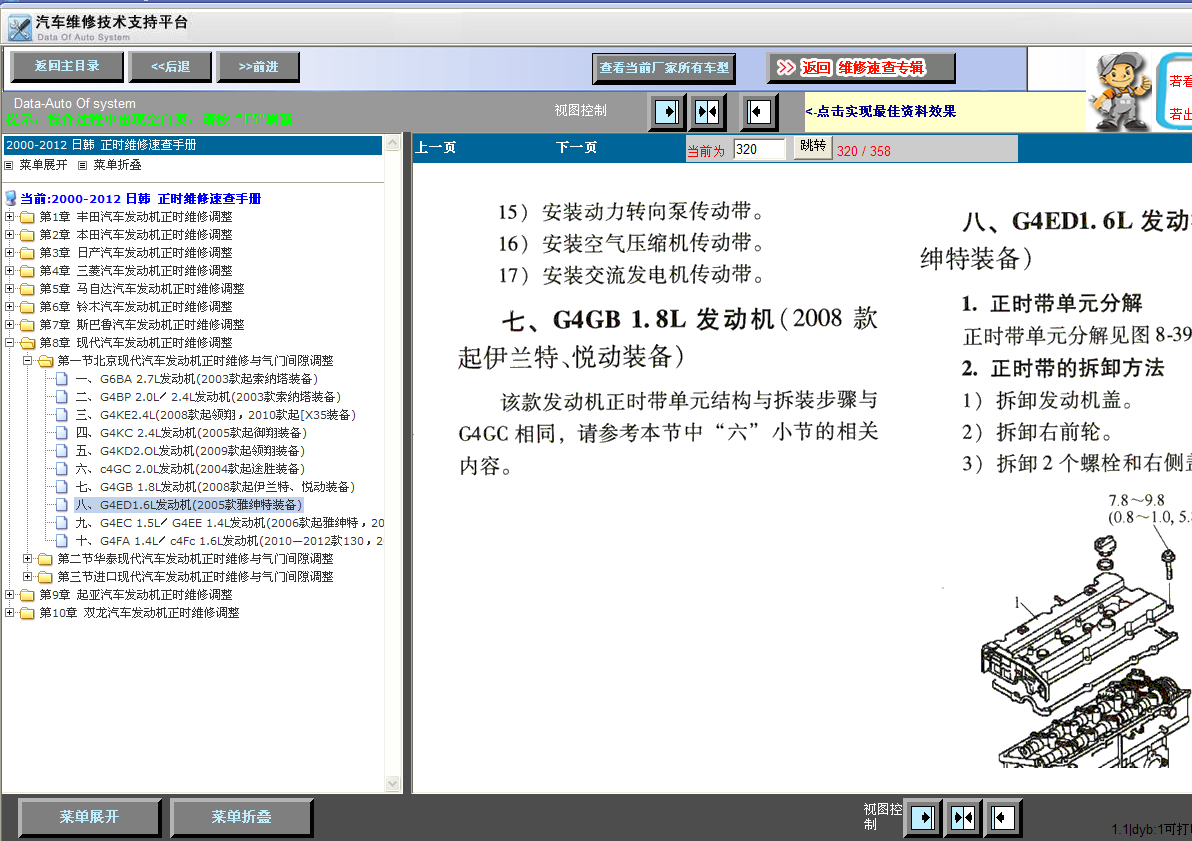1192x841 pixels.
Task: Open 二、G4BP 2.0L/2.4L发动机 entry
Action: pyautogui.click(x=208, y=397)
